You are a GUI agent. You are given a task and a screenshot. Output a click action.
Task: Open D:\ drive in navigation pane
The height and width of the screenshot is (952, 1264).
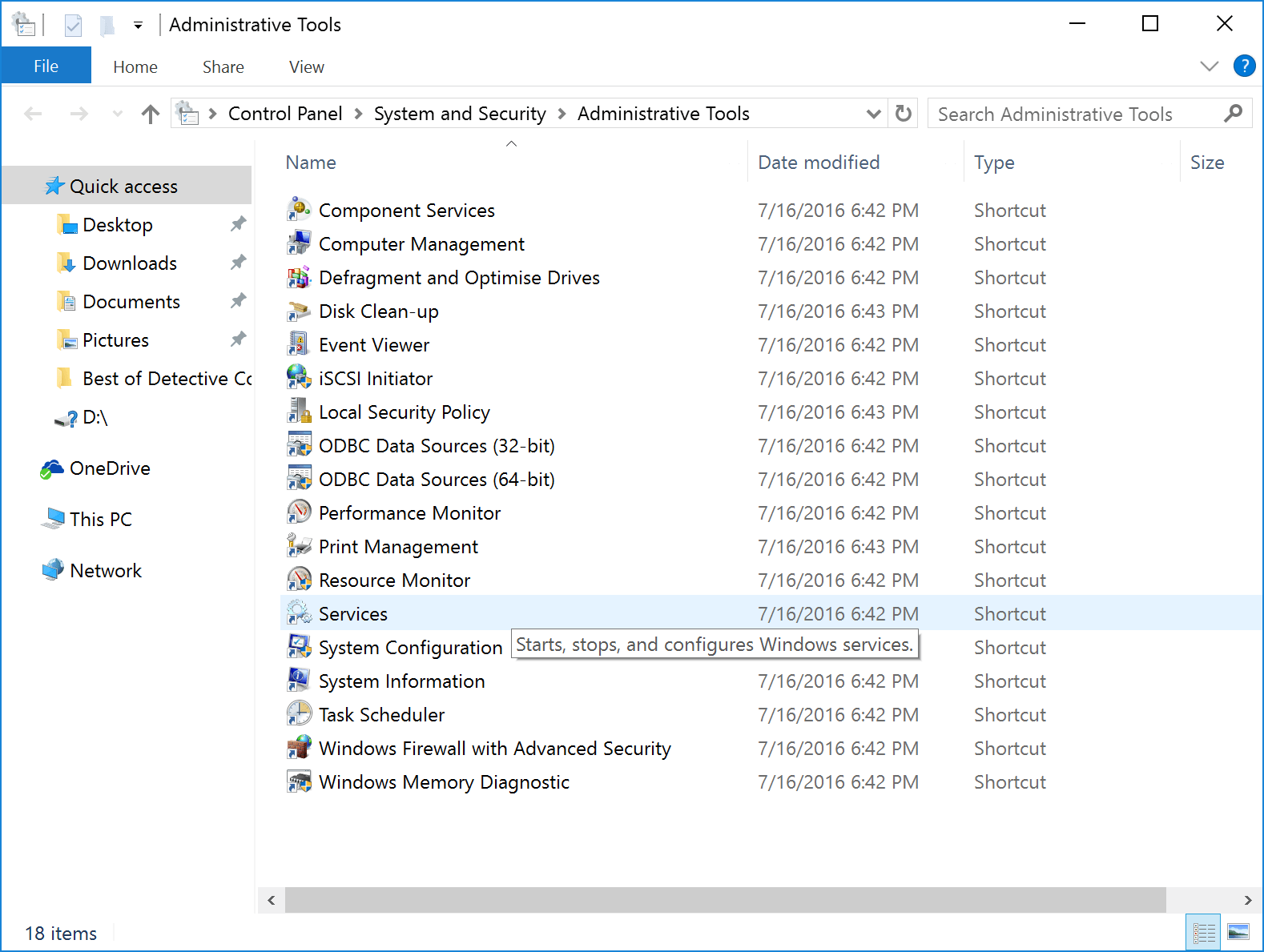[x=95, y=416]
